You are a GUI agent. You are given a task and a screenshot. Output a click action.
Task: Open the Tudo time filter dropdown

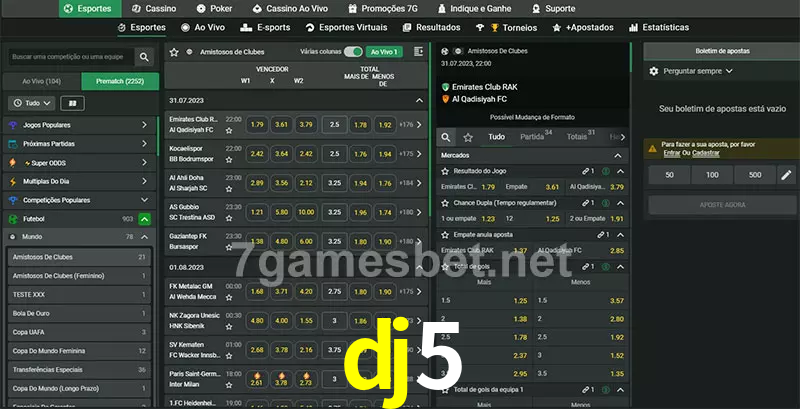click(x=29, y=103)
